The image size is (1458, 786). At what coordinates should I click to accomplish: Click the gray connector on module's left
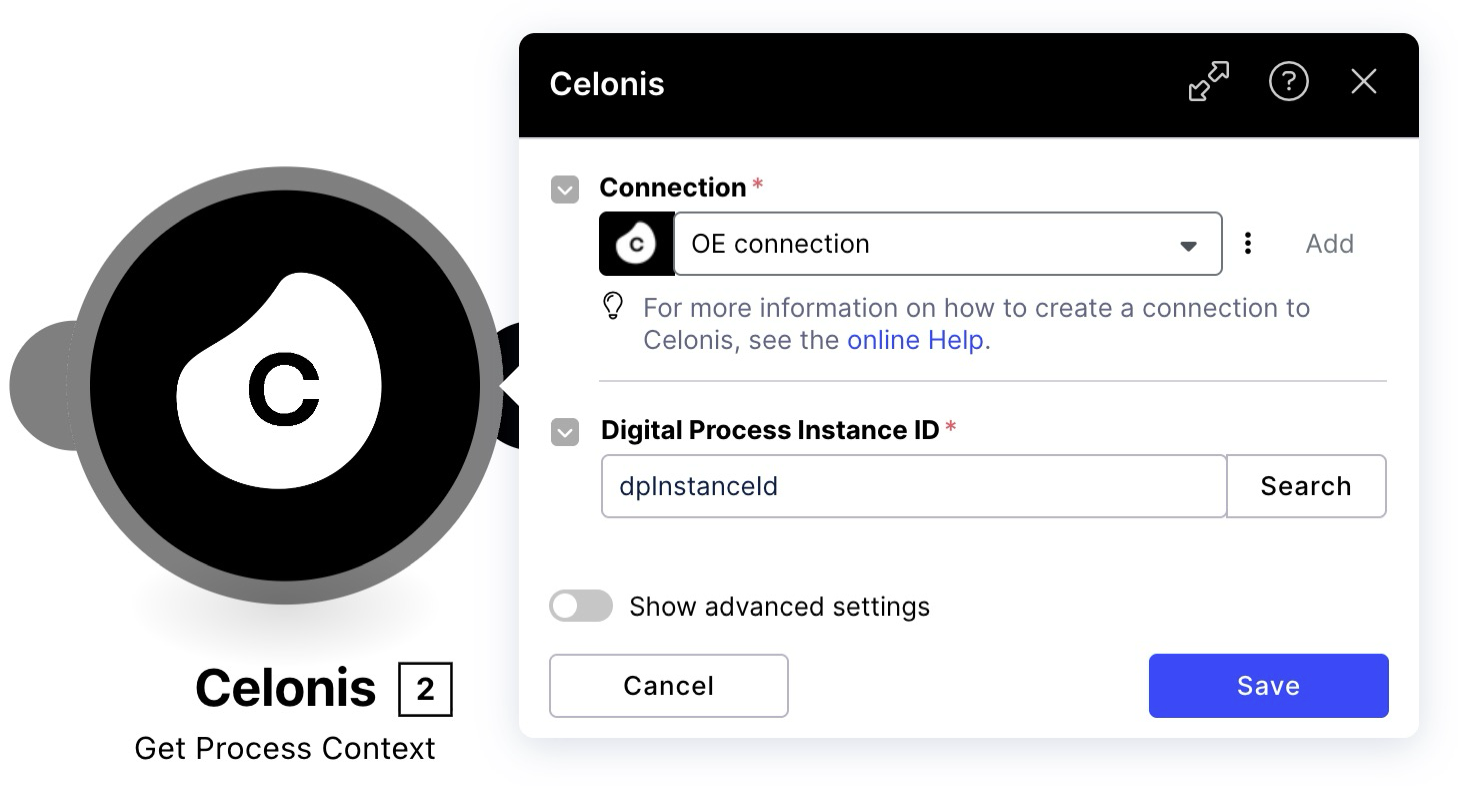coord(40,385)
